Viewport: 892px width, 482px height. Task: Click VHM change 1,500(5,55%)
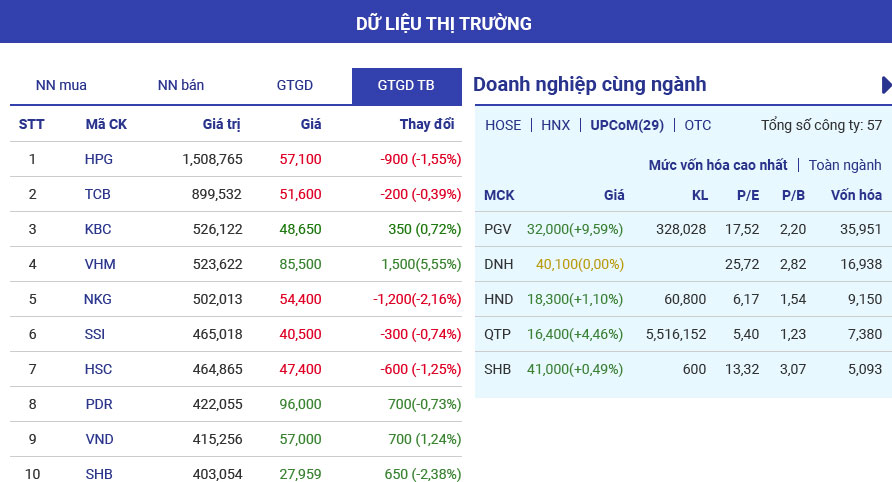(x=421, y=264)
